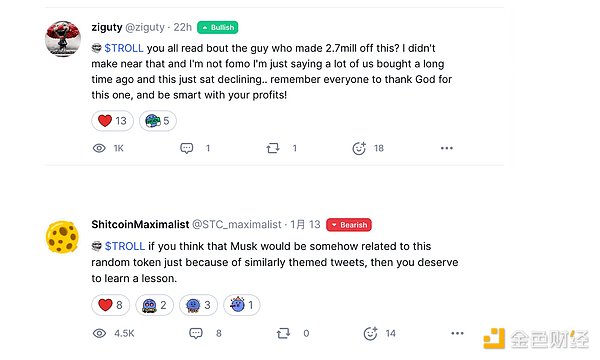Toggle heart reaction with 13 likes

pos(112,121)
